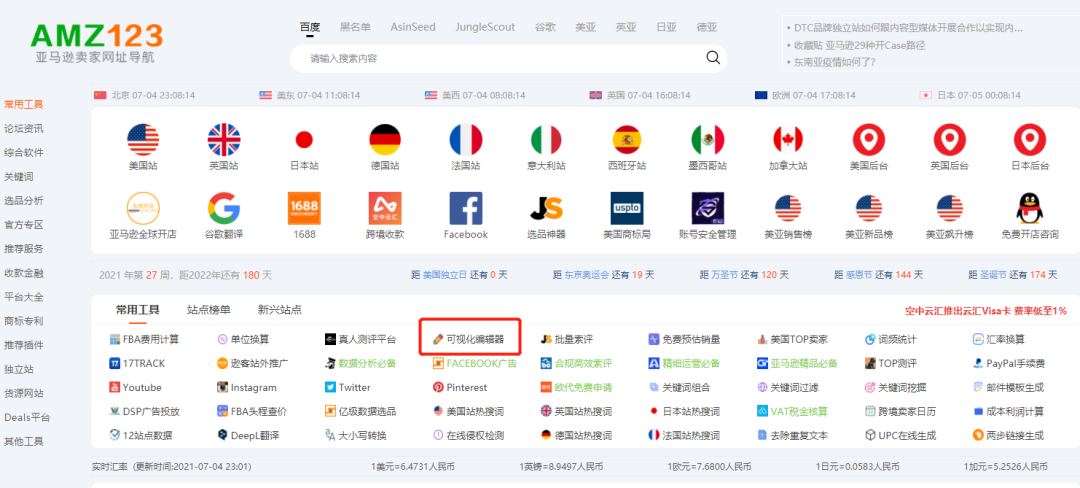Image resolution: width=1080 pixels, height=488 pixels.
Task: Open the 收藏贴 亚马逊29种开Case路径 news link
Action: coord(859,45)
